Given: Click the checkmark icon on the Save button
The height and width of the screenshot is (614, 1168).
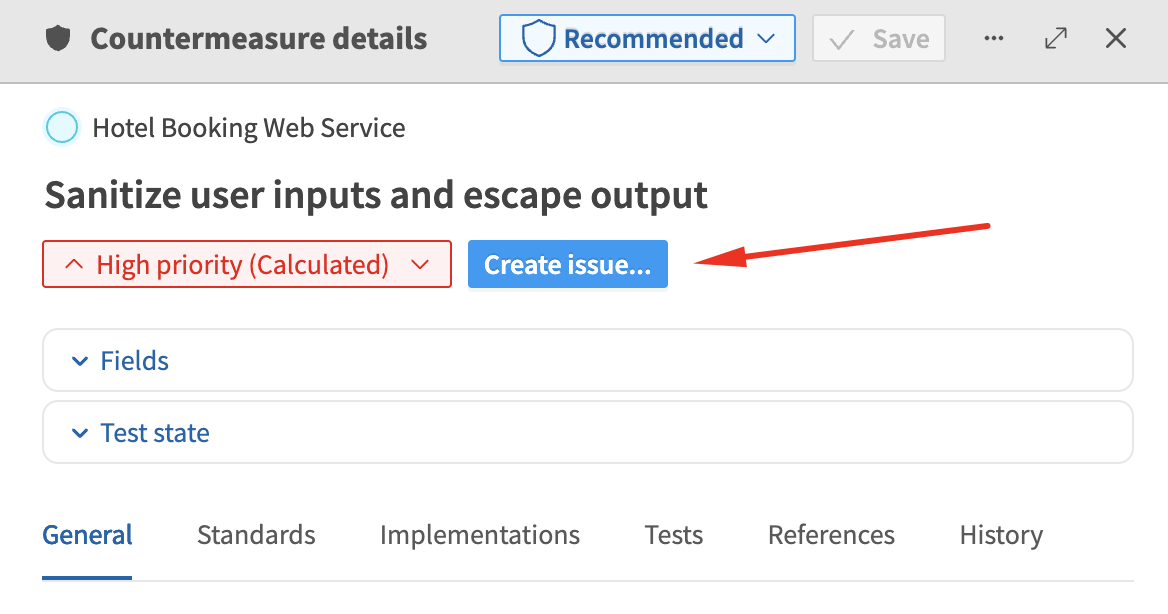Looking at the screenshot, I should pos(842,38).
